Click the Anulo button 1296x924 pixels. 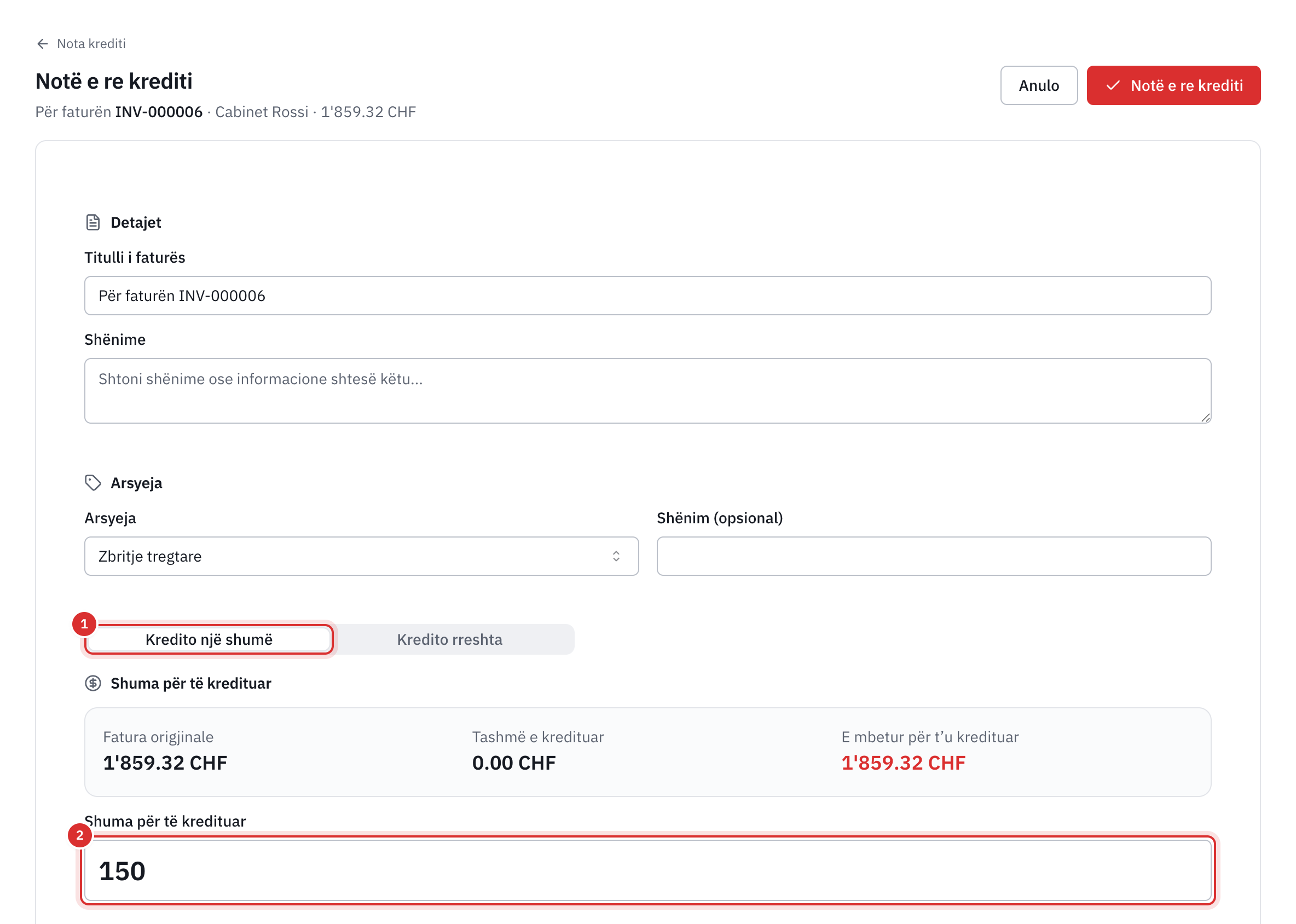(x=1039, y=85)
